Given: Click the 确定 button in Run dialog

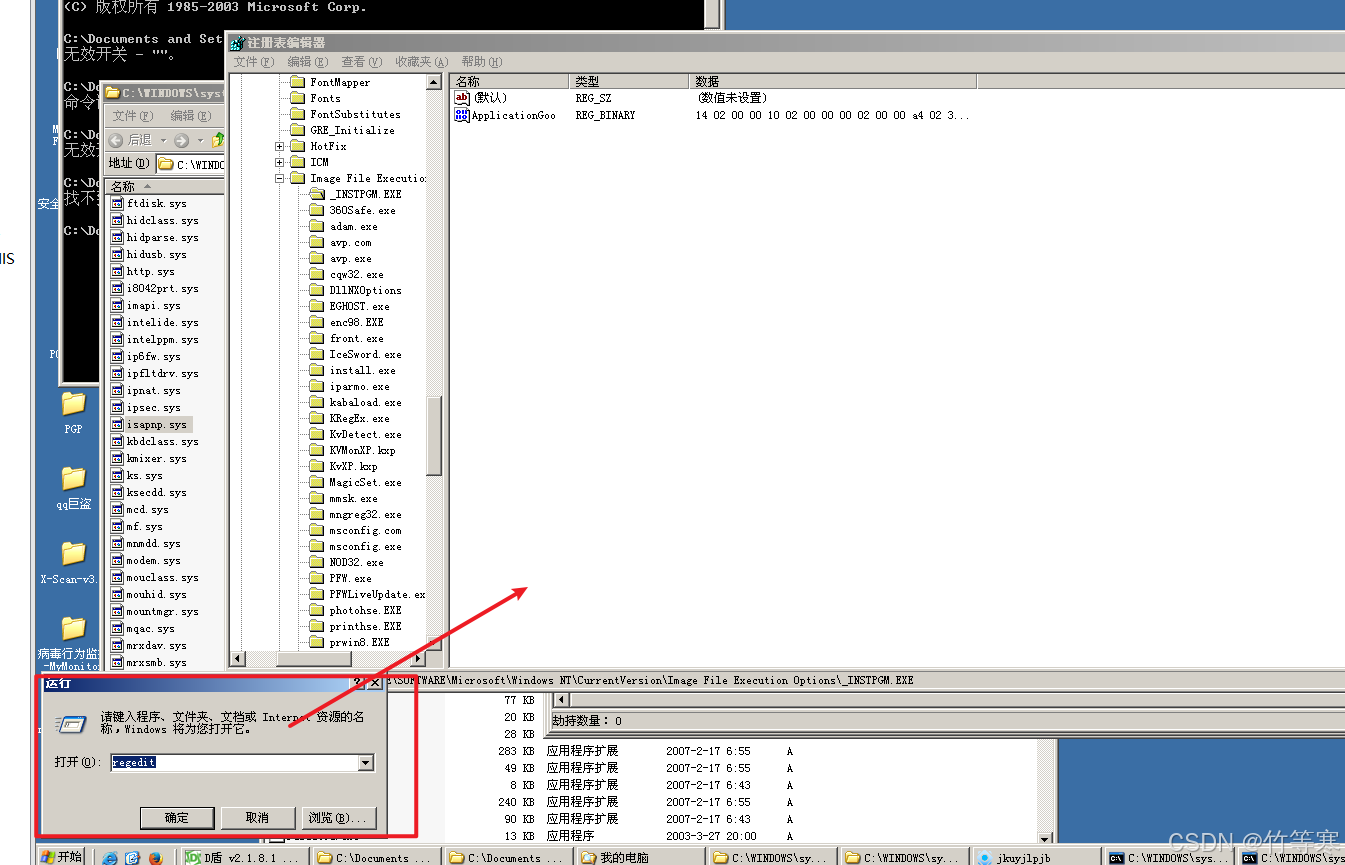Looking at the screenshot, I should coord(177,817).
